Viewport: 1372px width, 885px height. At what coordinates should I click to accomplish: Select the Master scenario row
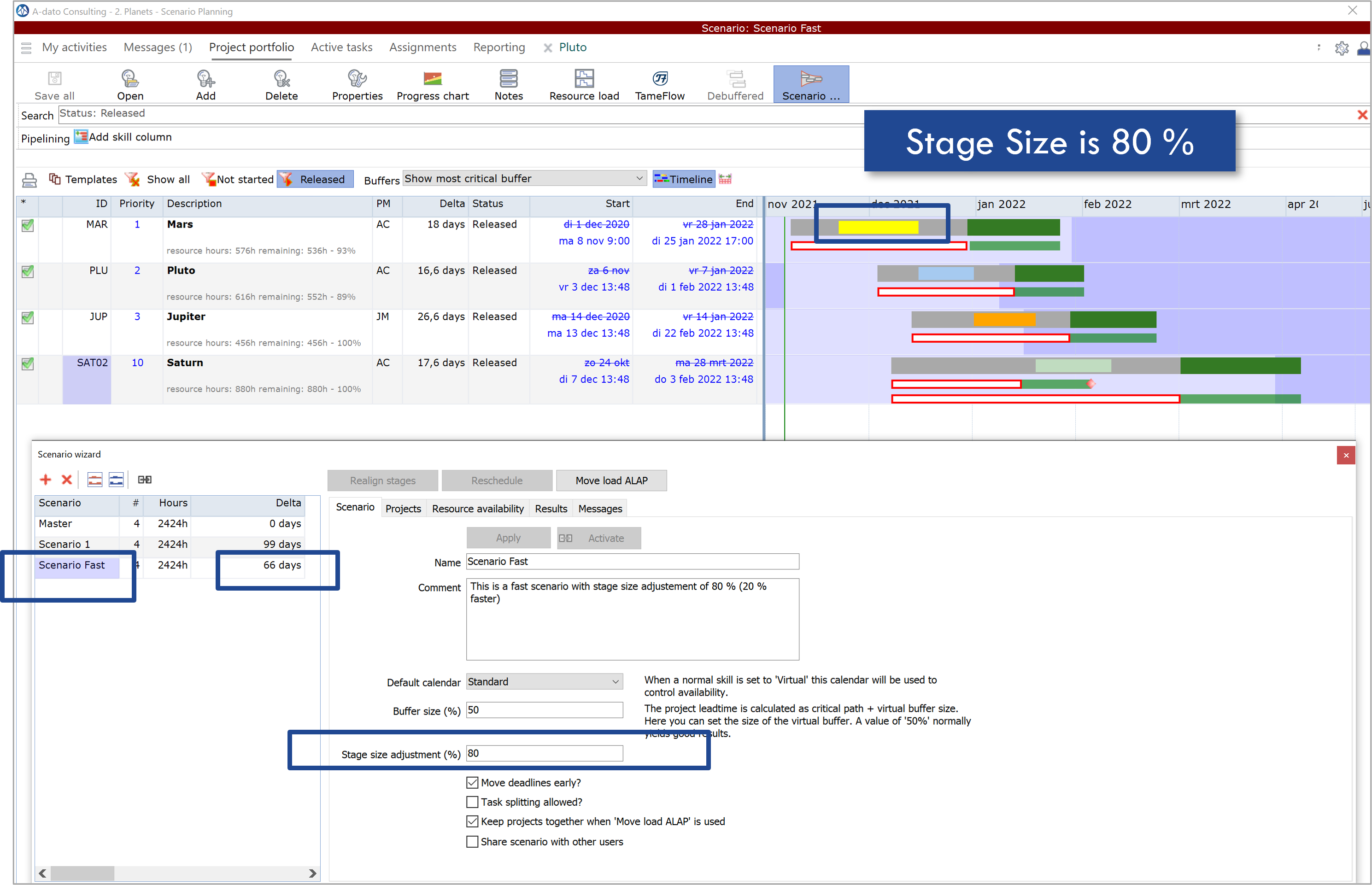click(170, 523)
